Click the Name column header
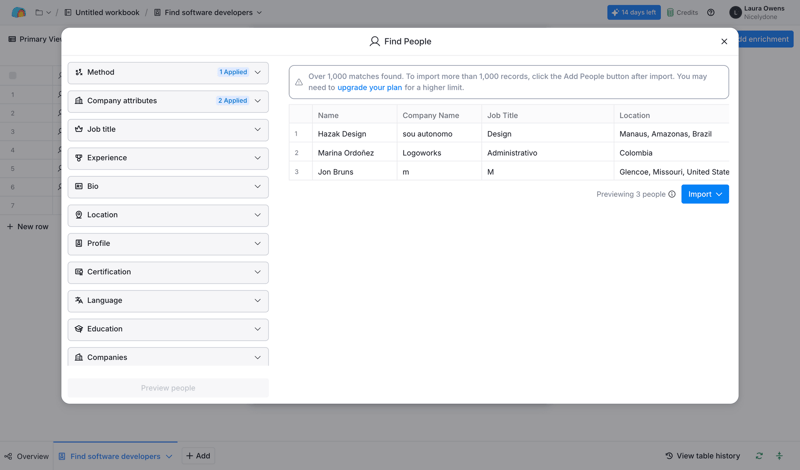This screenshot has height=470, width=800. [x=355, y=115]
